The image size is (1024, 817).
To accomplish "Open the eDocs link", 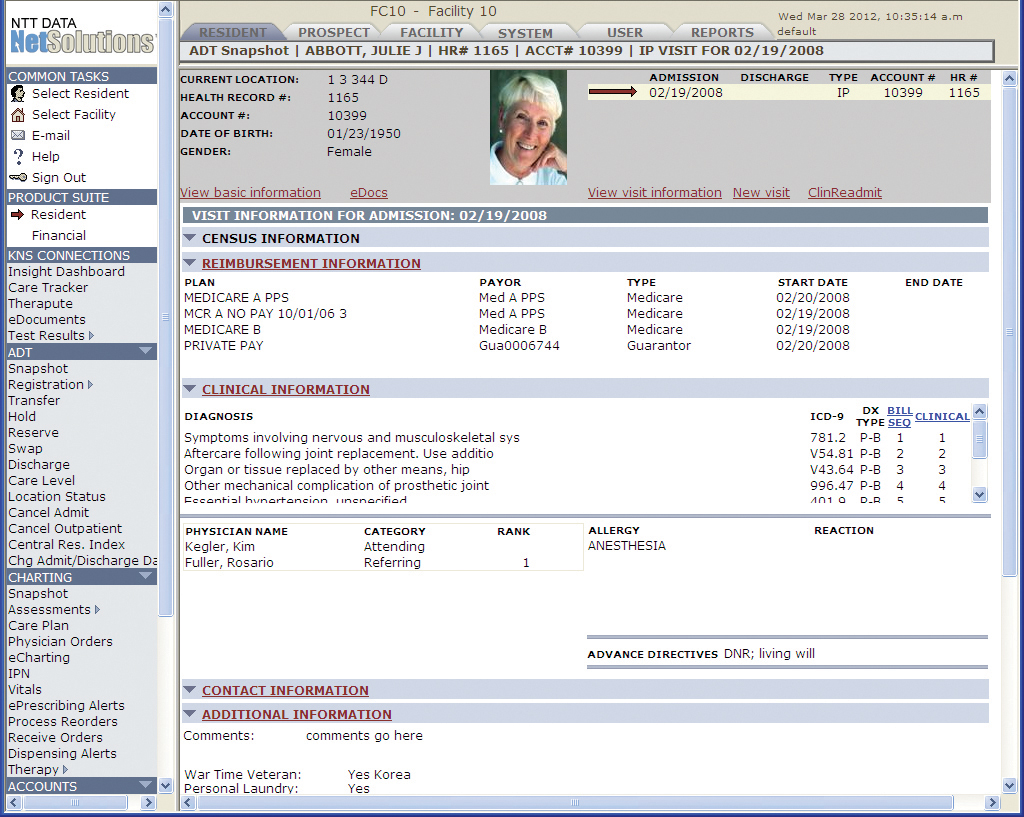I will pyautogui.click(x=368, y=193).
